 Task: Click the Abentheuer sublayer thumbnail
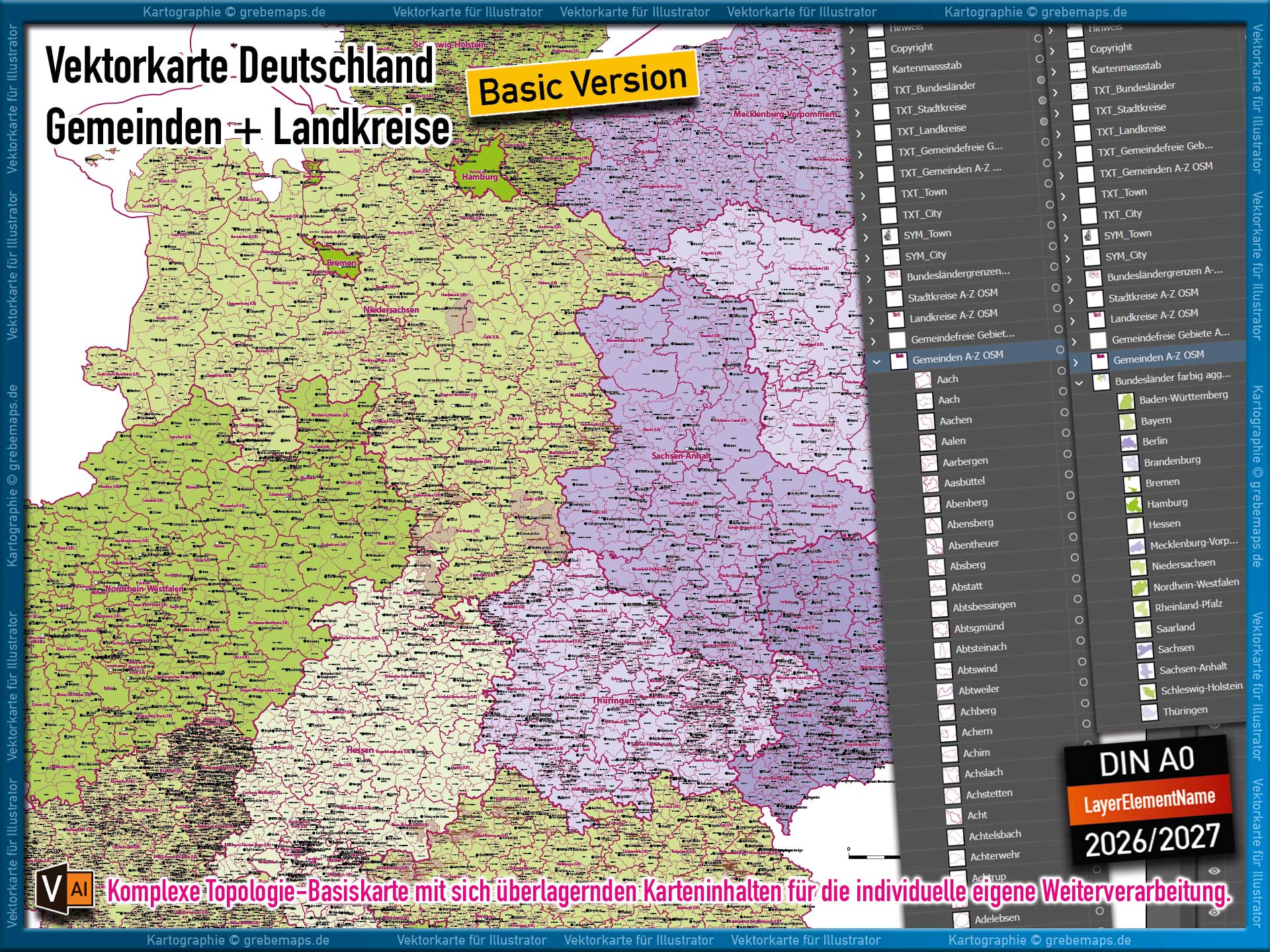click(935, 546)
